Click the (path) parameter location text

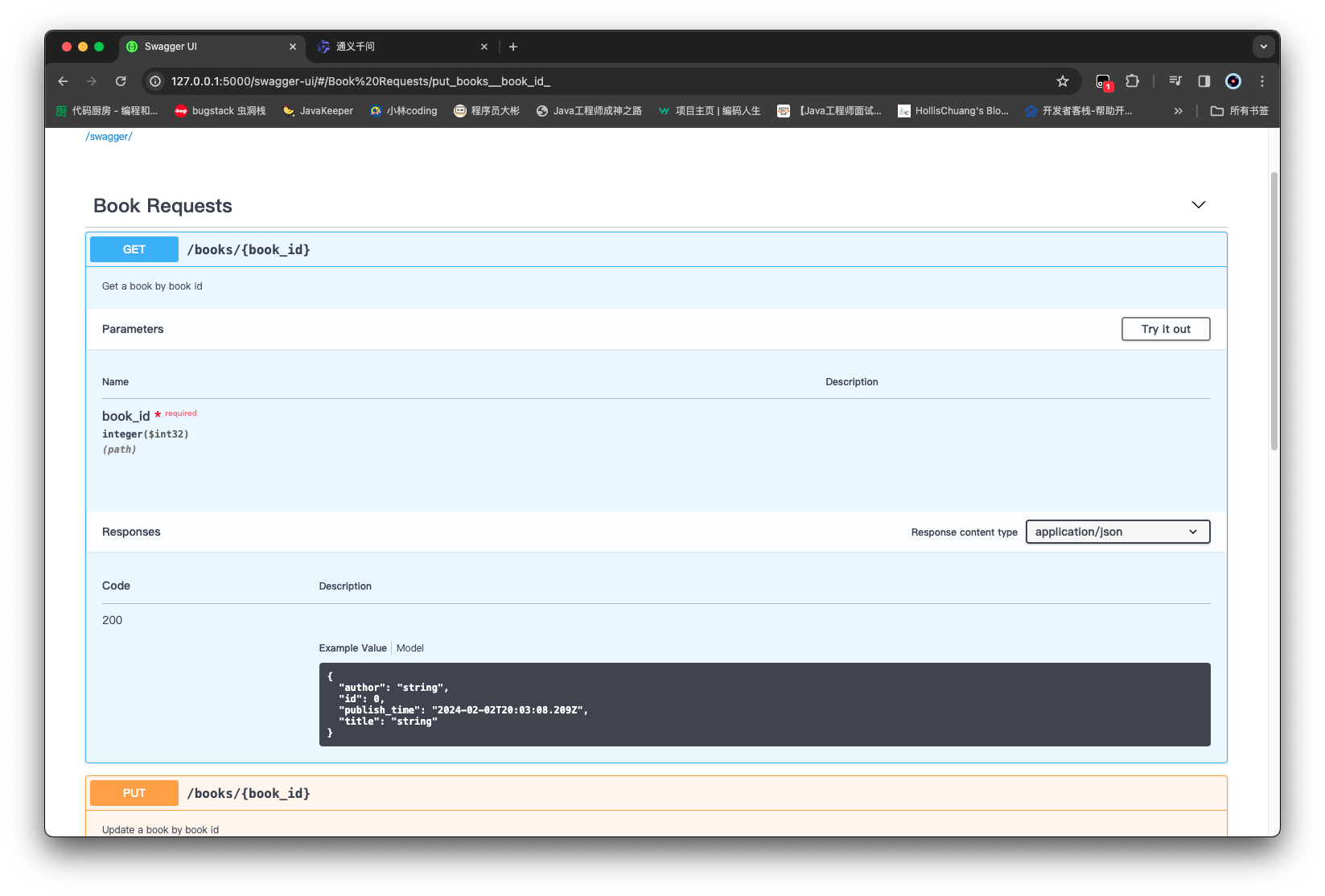[119, 450]
